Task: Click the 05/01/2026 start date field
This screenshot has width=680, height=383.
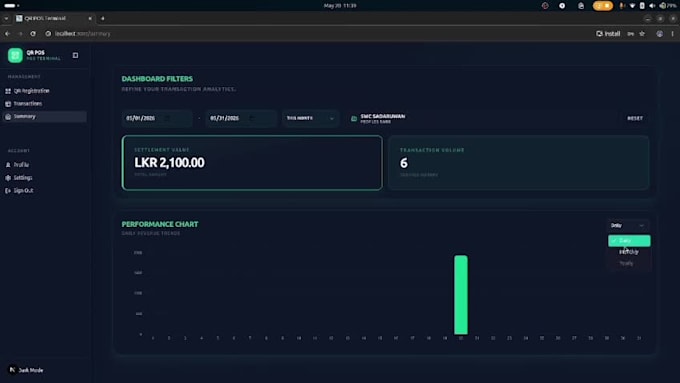Action: 157,118
